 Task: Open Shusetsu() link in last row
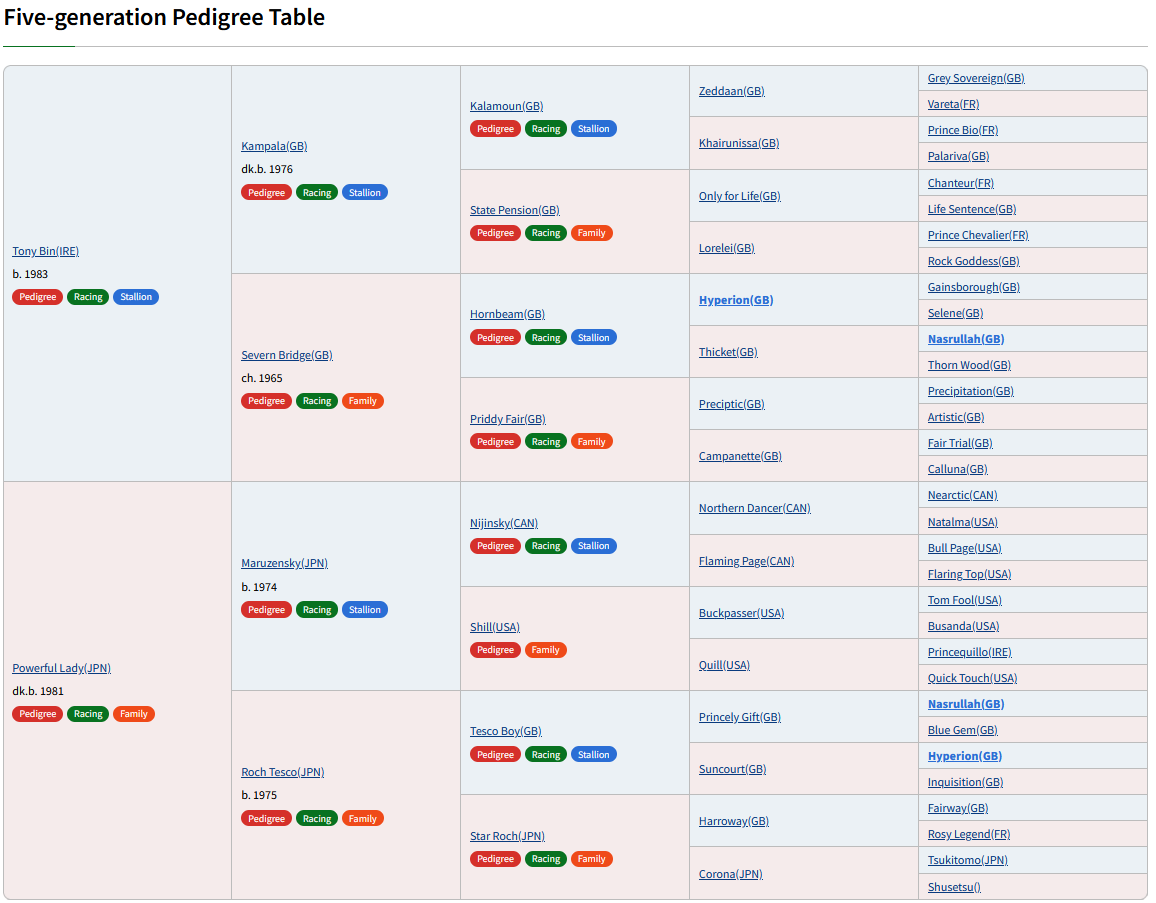tap(954, 887)
